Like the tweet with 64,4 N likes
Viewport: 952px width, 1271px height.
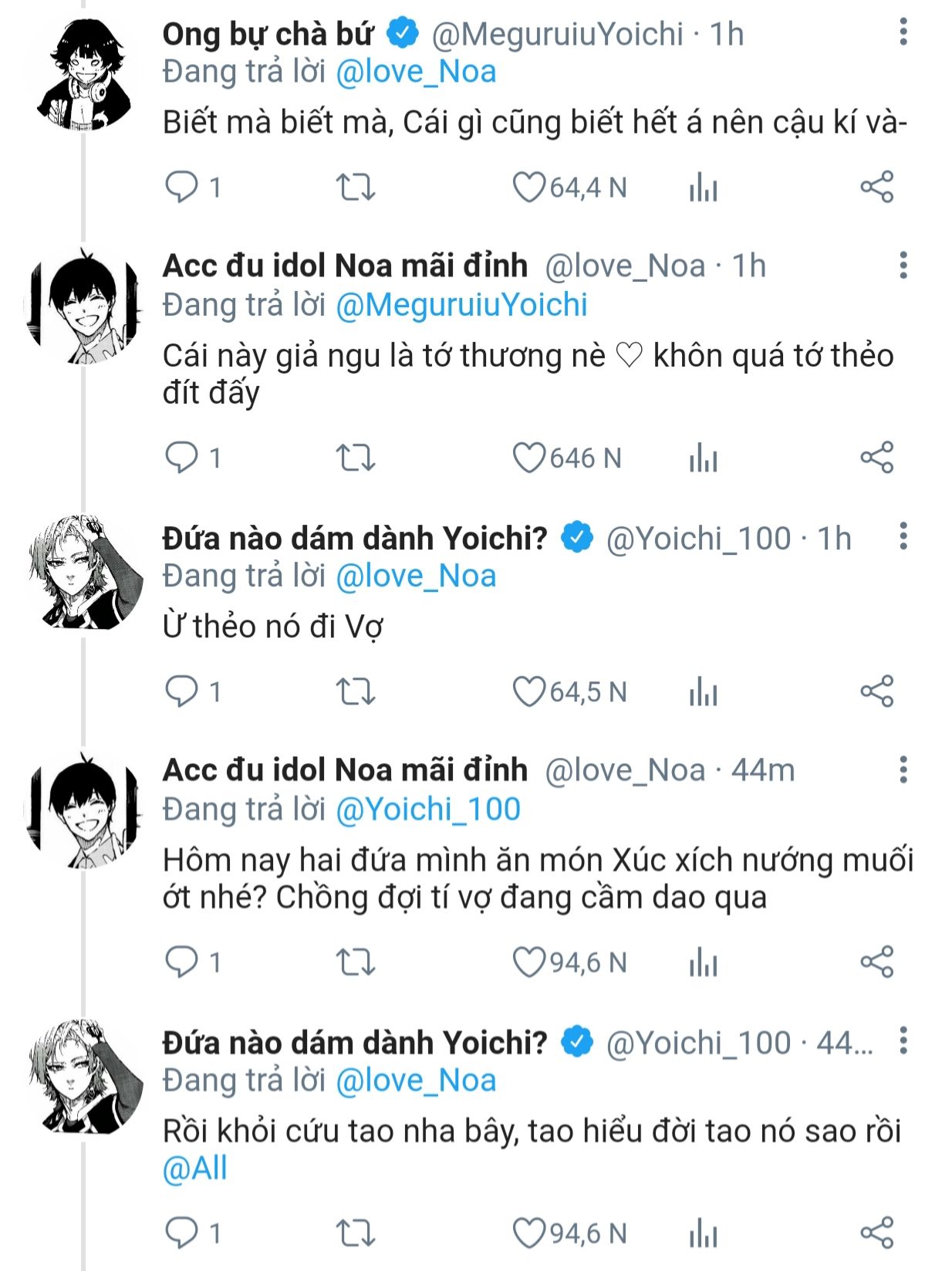coord(529,188)
